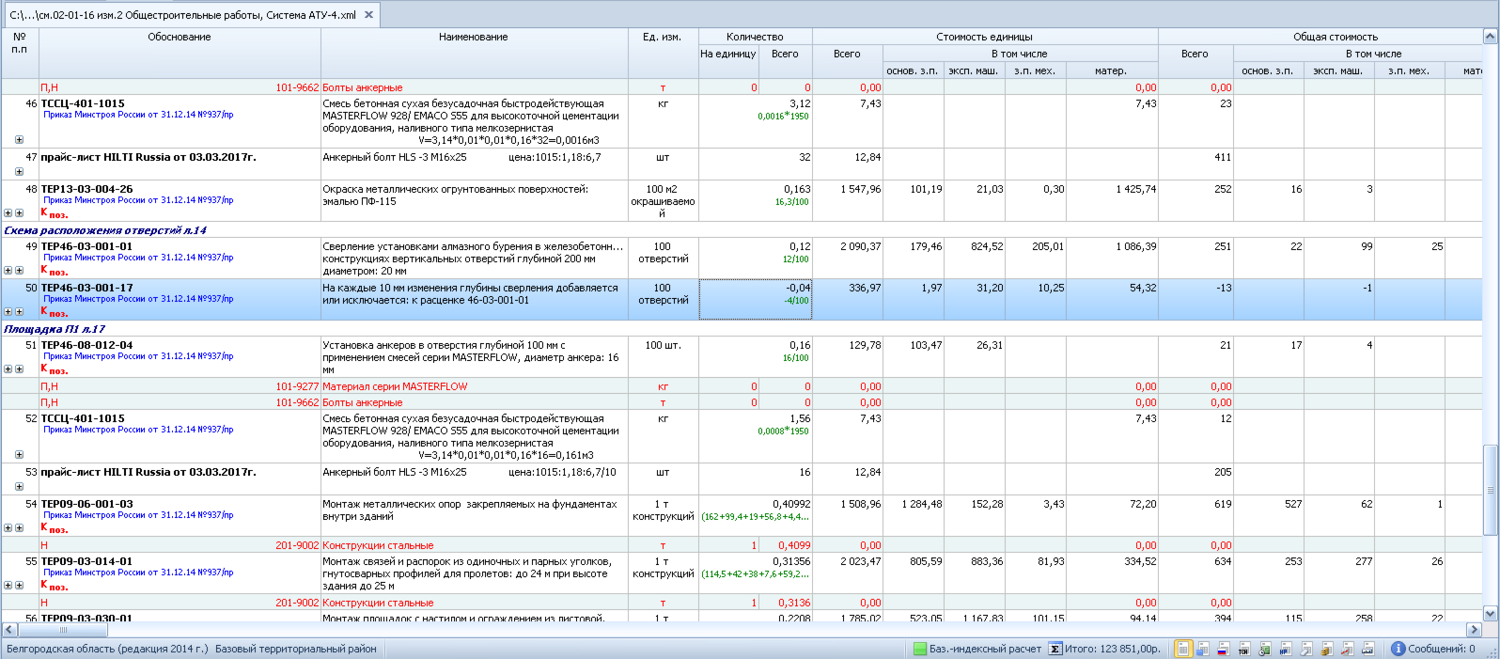
Task: Toggle the green Баз.-индексный расчет indicator
Action: pyautogui.click(x=919, y=649)
